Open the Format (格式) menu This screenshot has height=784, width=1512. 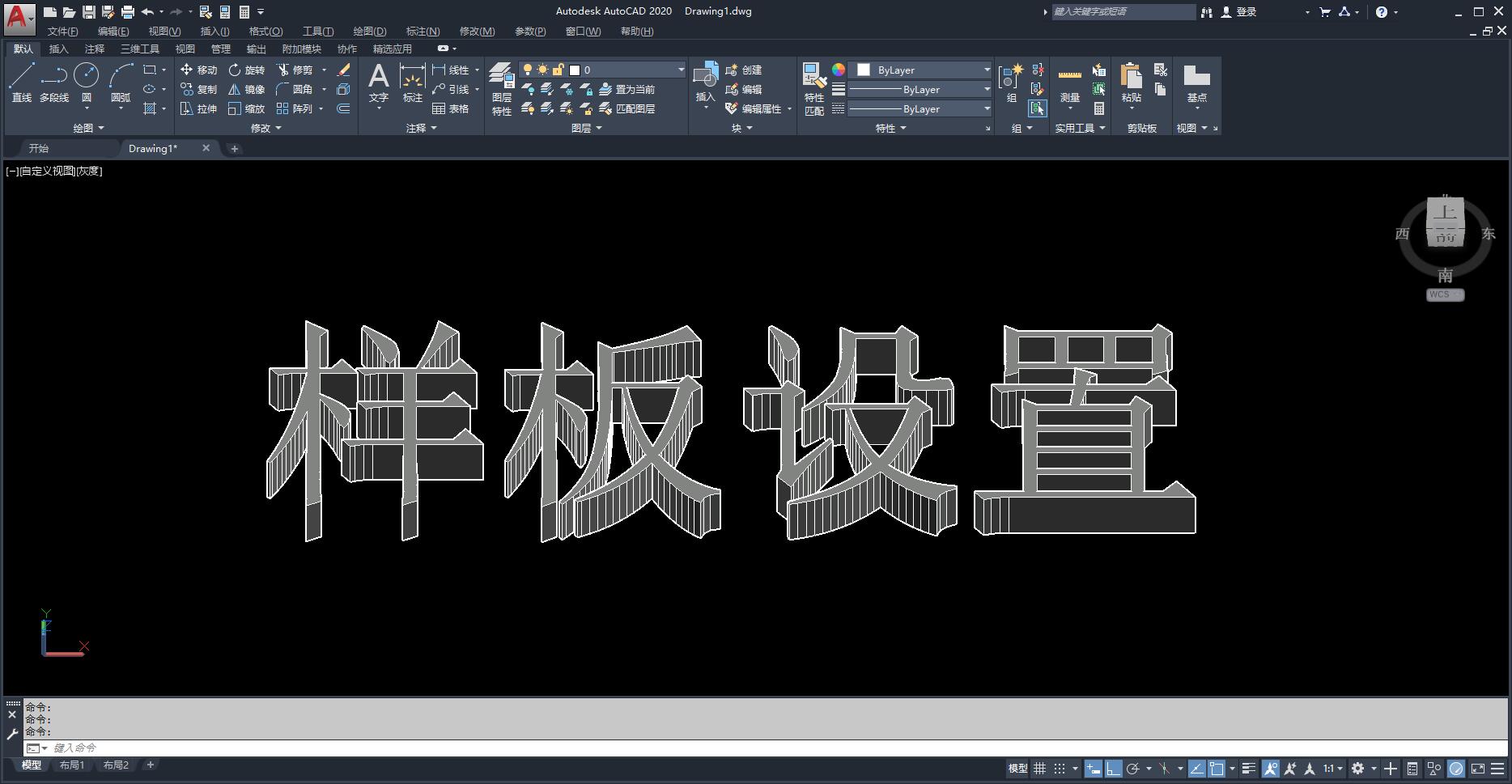(x=265, y=32)
